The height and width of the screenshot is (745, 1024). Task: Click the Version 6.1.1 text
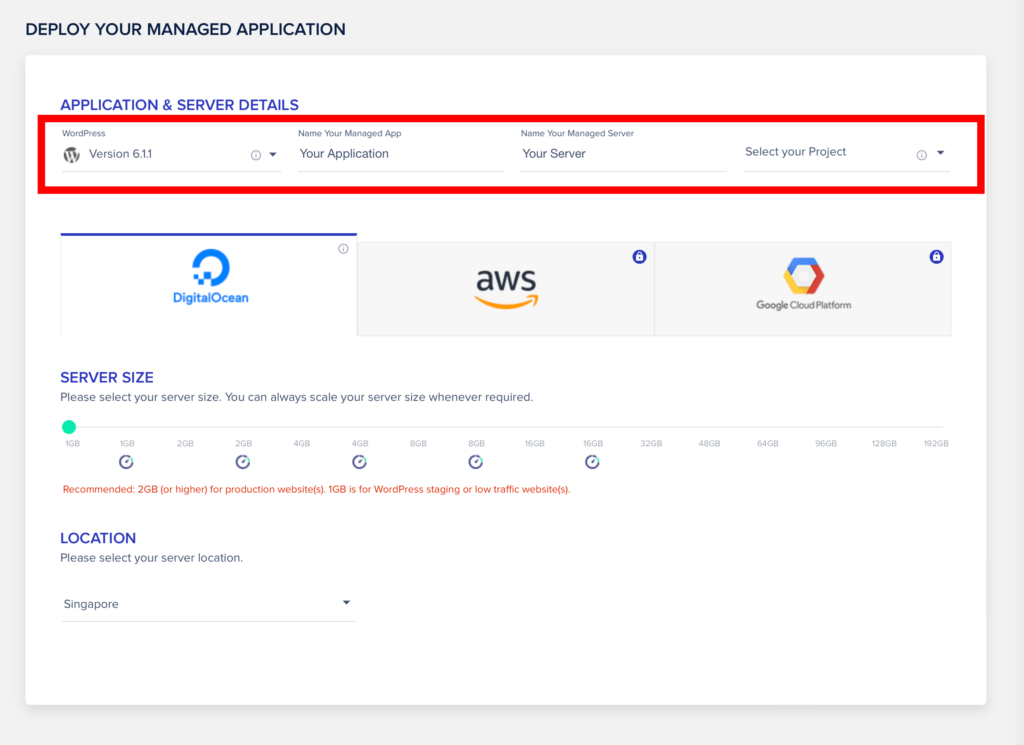point(120,154)
